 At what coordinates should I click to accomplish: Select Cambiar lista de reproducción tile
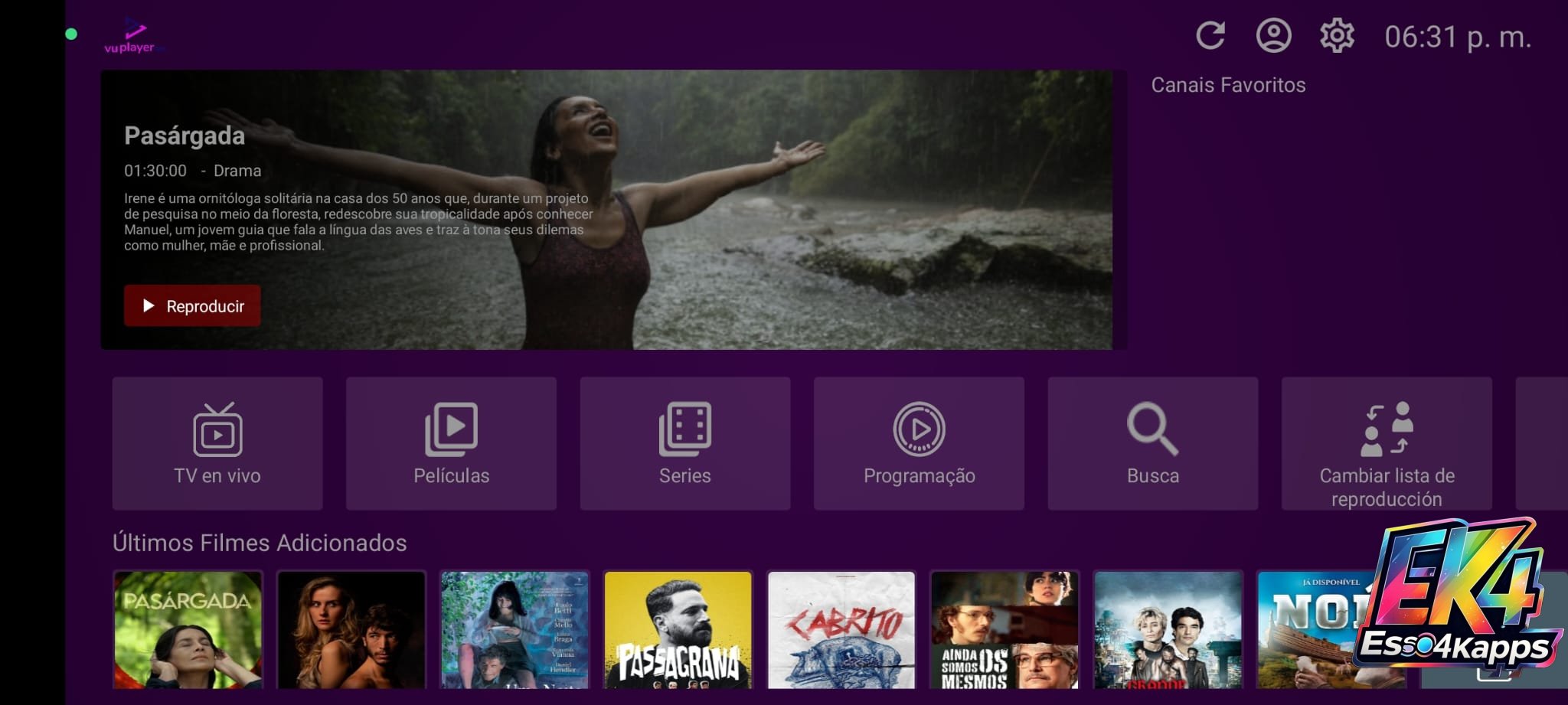coord(1387,443)
